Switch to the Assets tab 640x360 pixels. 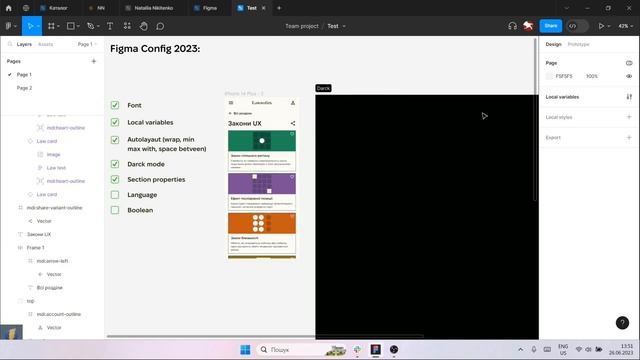point(45,44)
